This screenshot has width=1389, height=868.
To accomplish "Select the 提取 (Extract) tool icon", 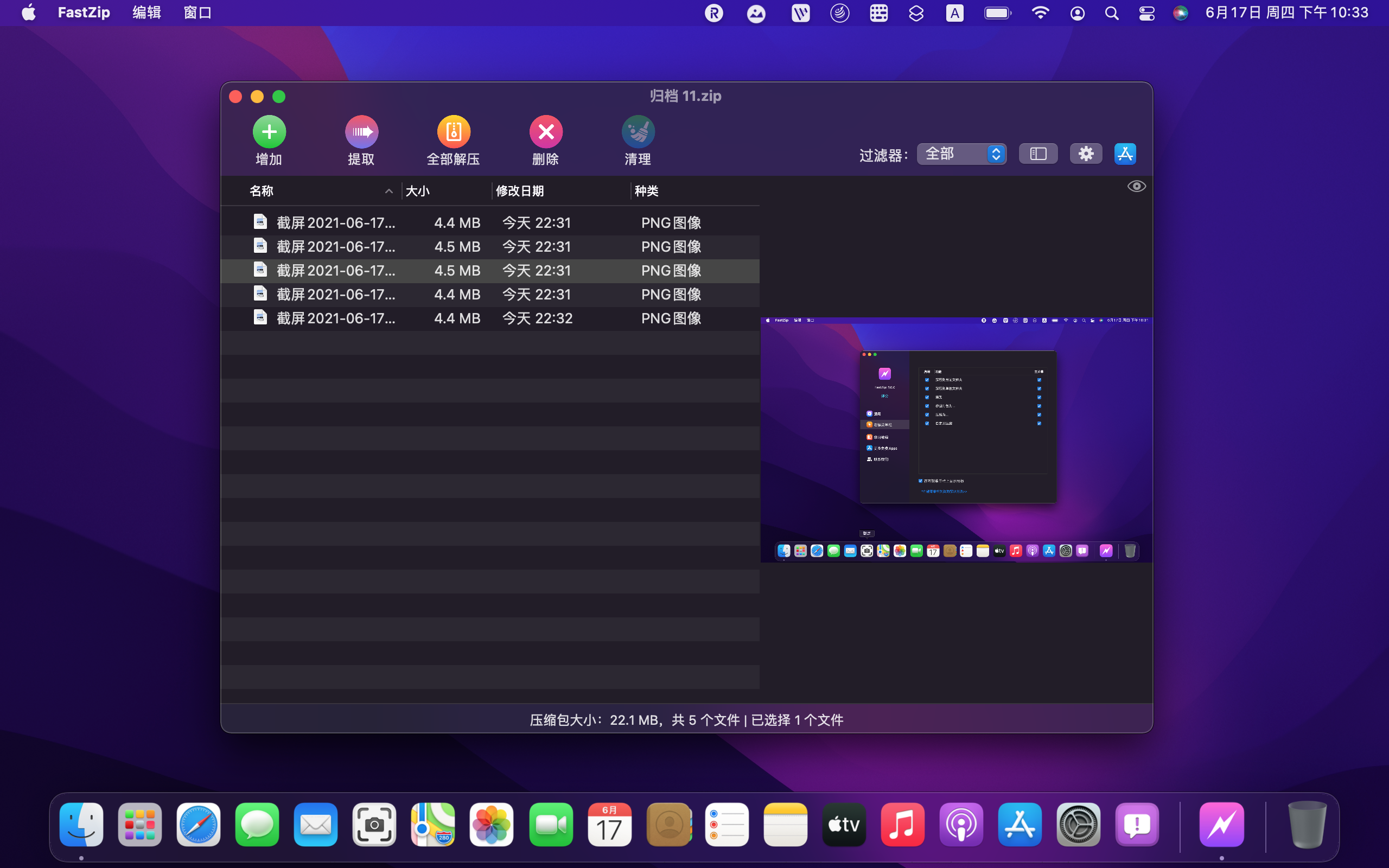I will [361, 132].
